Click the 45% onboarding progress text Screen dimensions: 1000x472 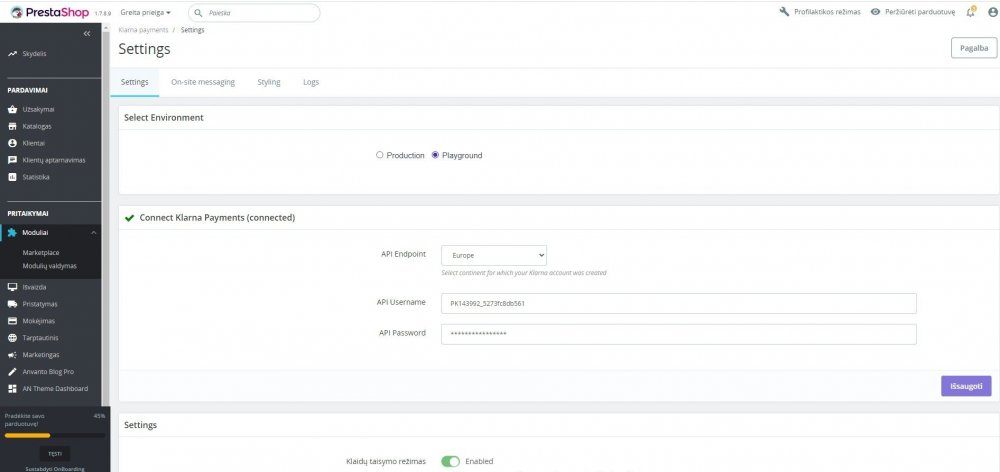coord(99,416)
